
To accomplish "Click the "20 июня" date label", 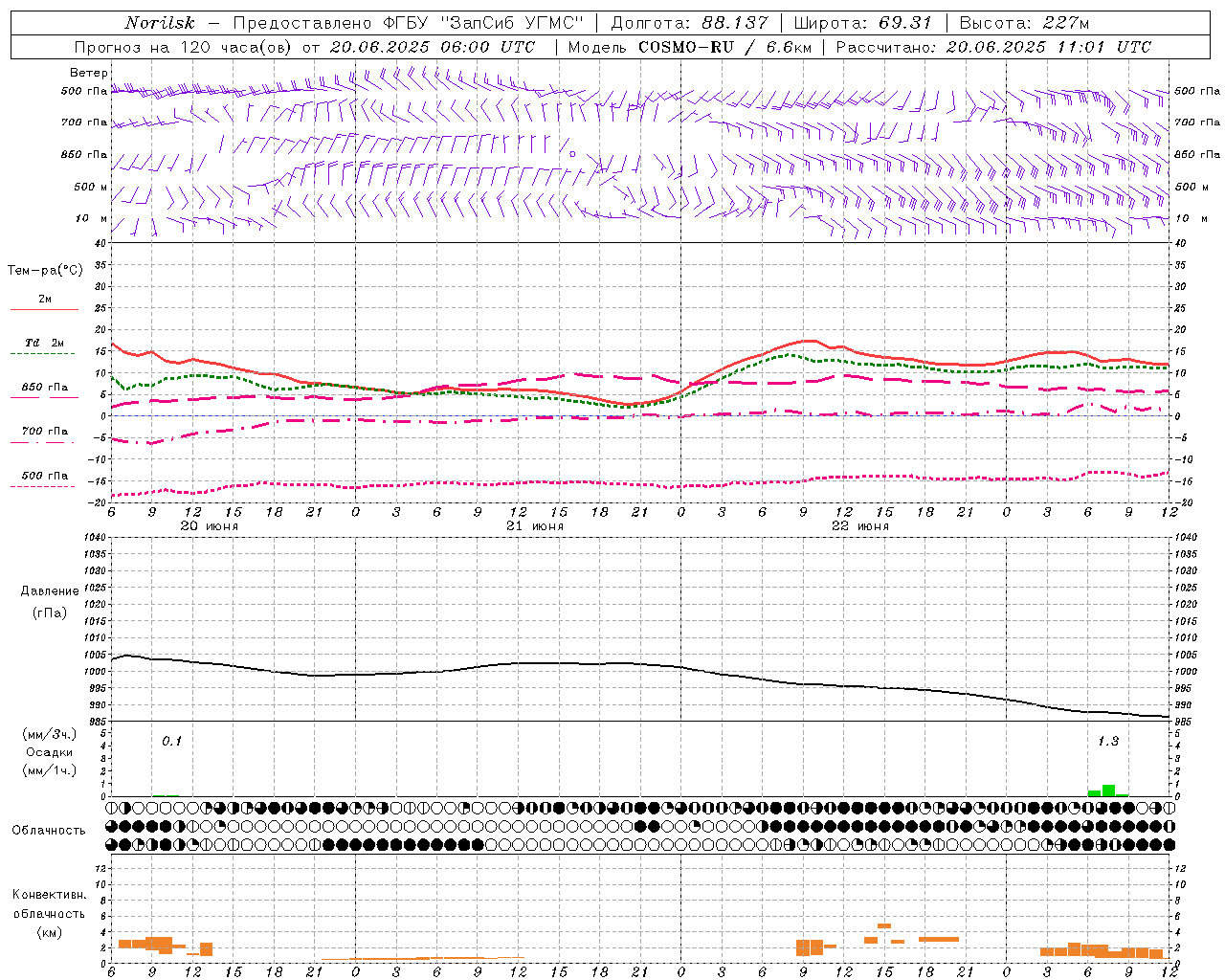I will [209, 526].
